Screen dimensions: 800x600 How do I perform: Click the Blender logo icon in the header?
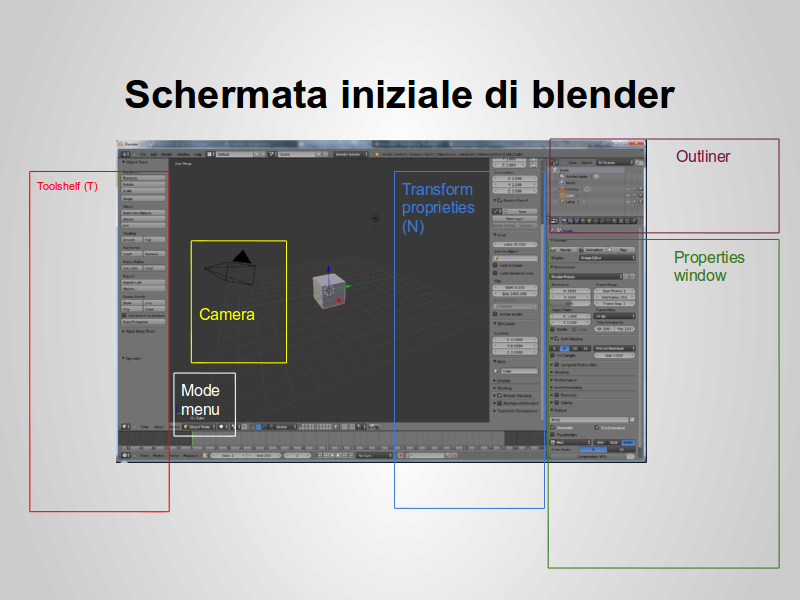click(378, 154)
